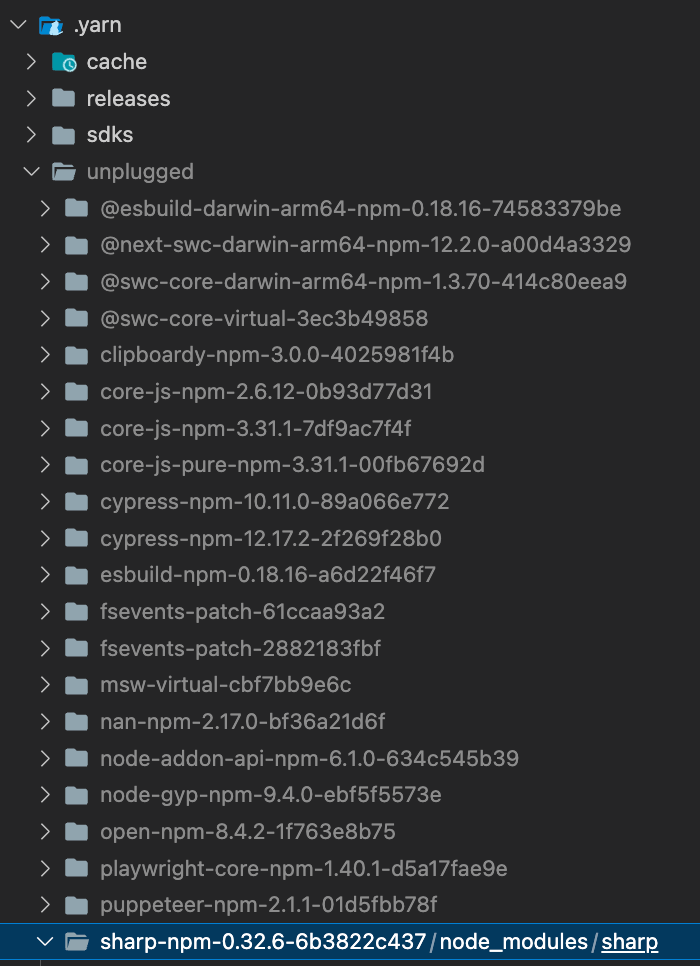Click the sdks folder icon
Image resolution: width=700 pixels, height=966 pixels.
[x=64, y=135]
